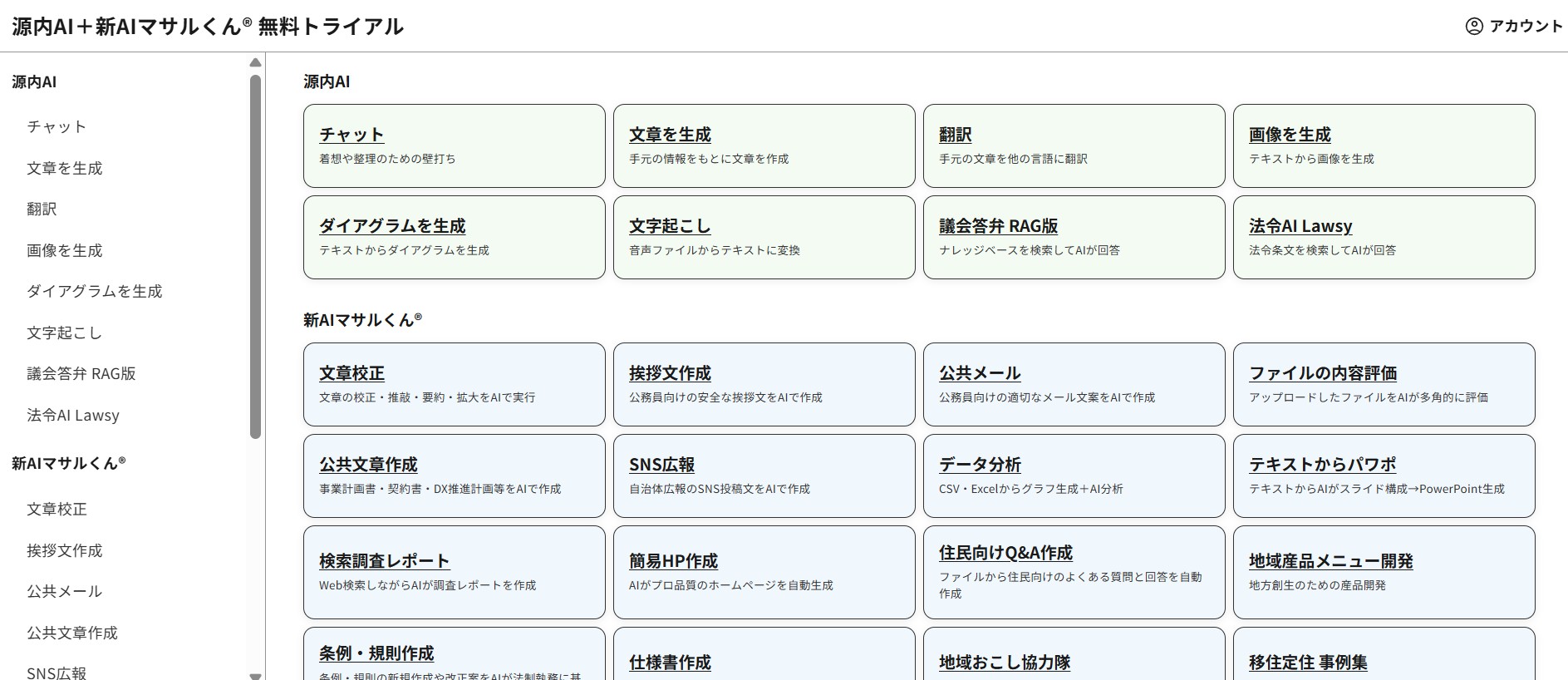1568x680 pixels.
Task: Select 法令AI Lawsy in the sidebar
Action: [x=73, y=416]
